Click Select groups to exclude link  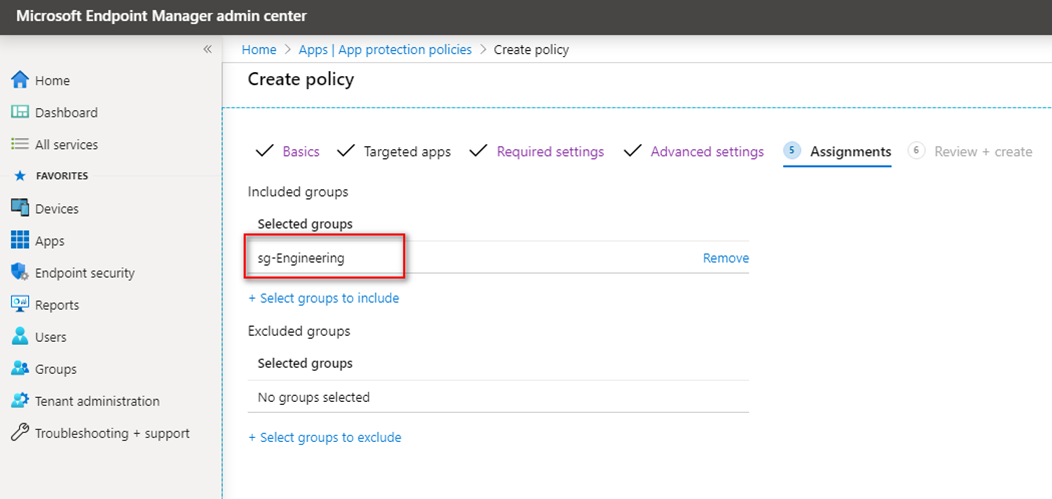pyautogui.click(x=325, y=437)
